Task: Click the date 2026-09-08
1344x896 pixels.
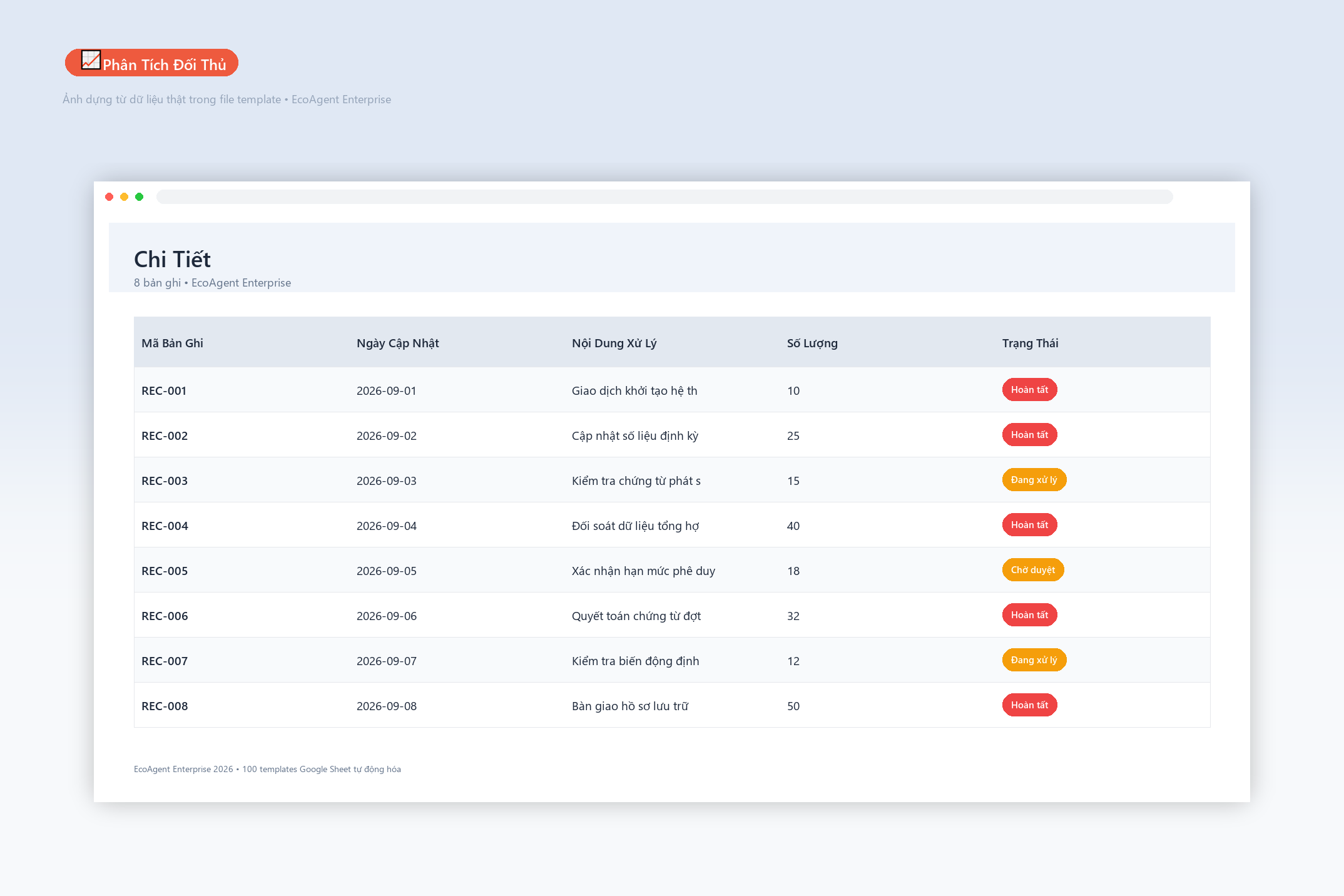Action: click(x=386, y=706)
